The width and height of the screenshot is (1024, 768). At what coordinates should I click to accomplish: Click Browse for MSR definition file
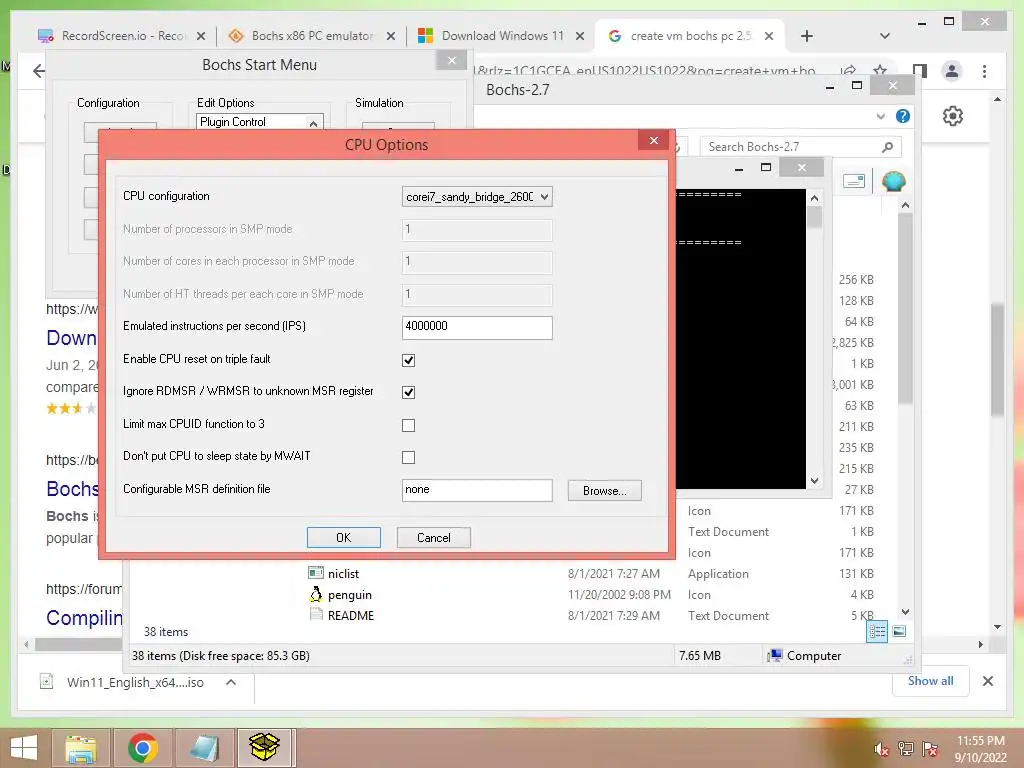(605, 490)
